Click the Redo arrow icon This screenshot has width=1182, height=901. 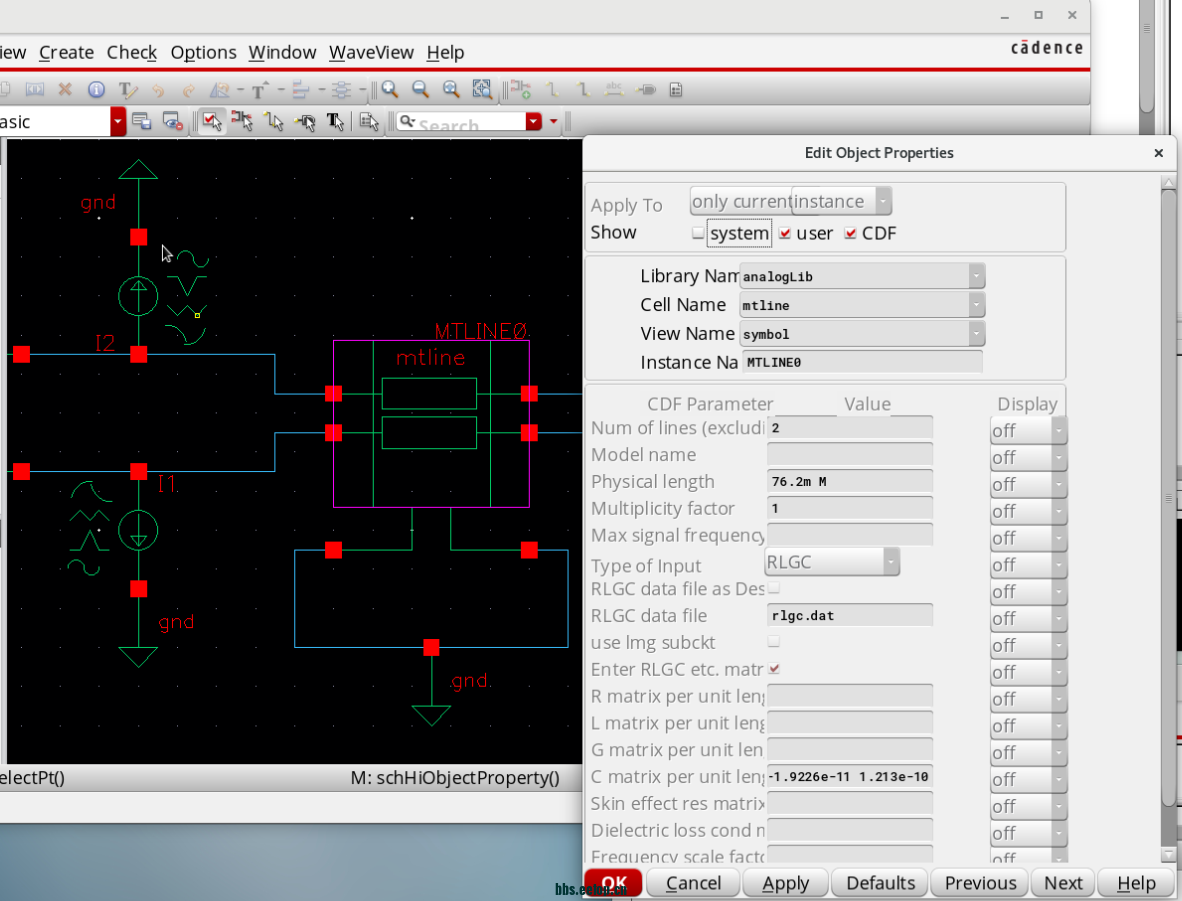pos(188,90)
